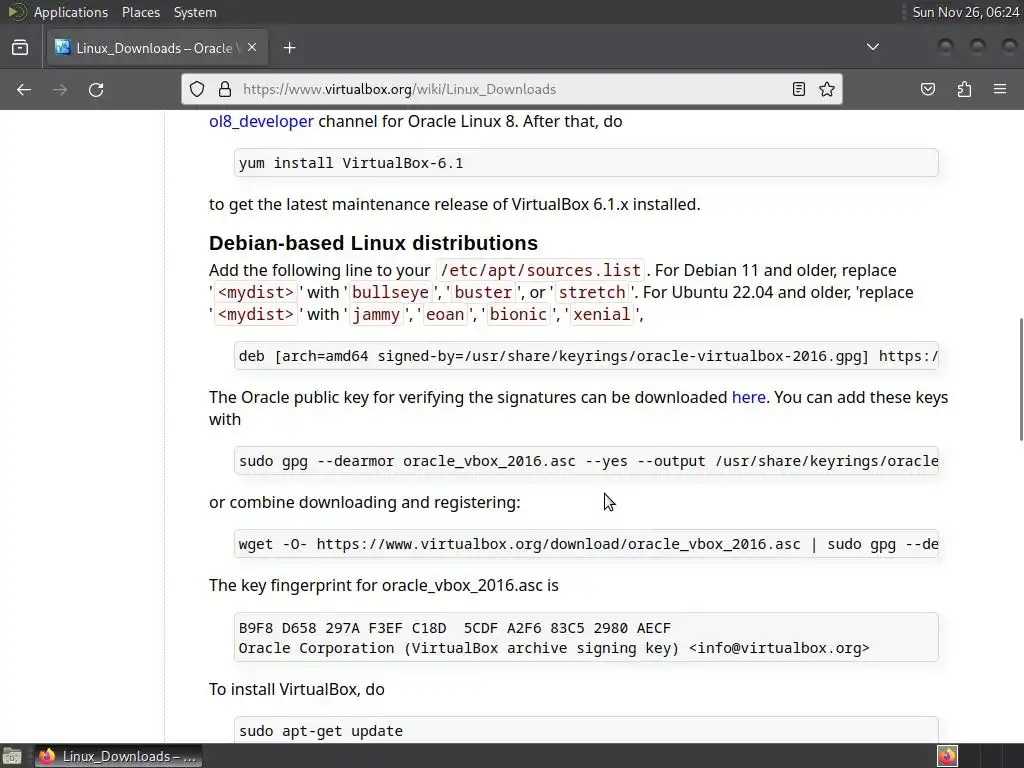Open tracking protection shield icon
The image size is (1024, 768).
coord(197,89)
